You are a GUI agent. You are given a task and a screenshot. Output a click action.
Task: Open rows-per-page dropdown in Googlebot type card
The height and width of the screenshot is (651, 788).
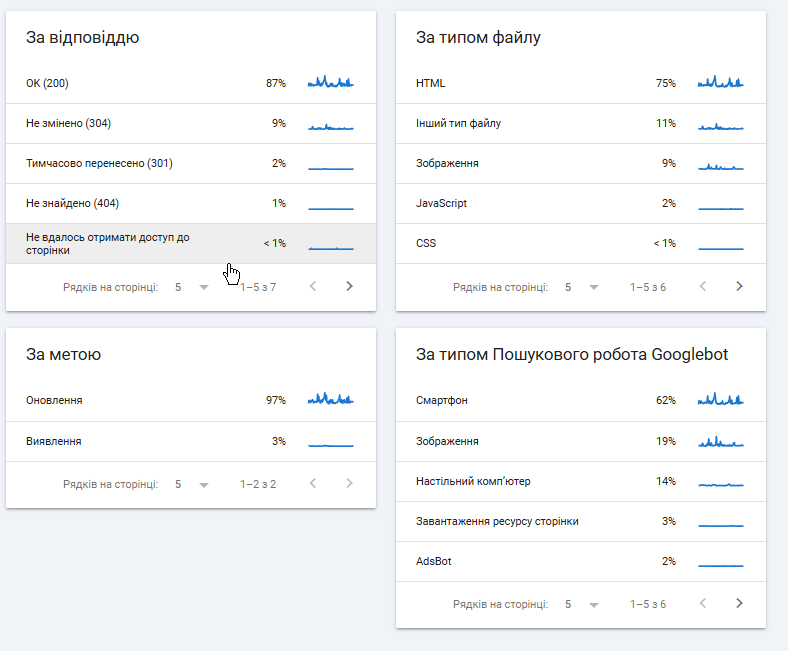pyautogui.click(x=581, y=604)
